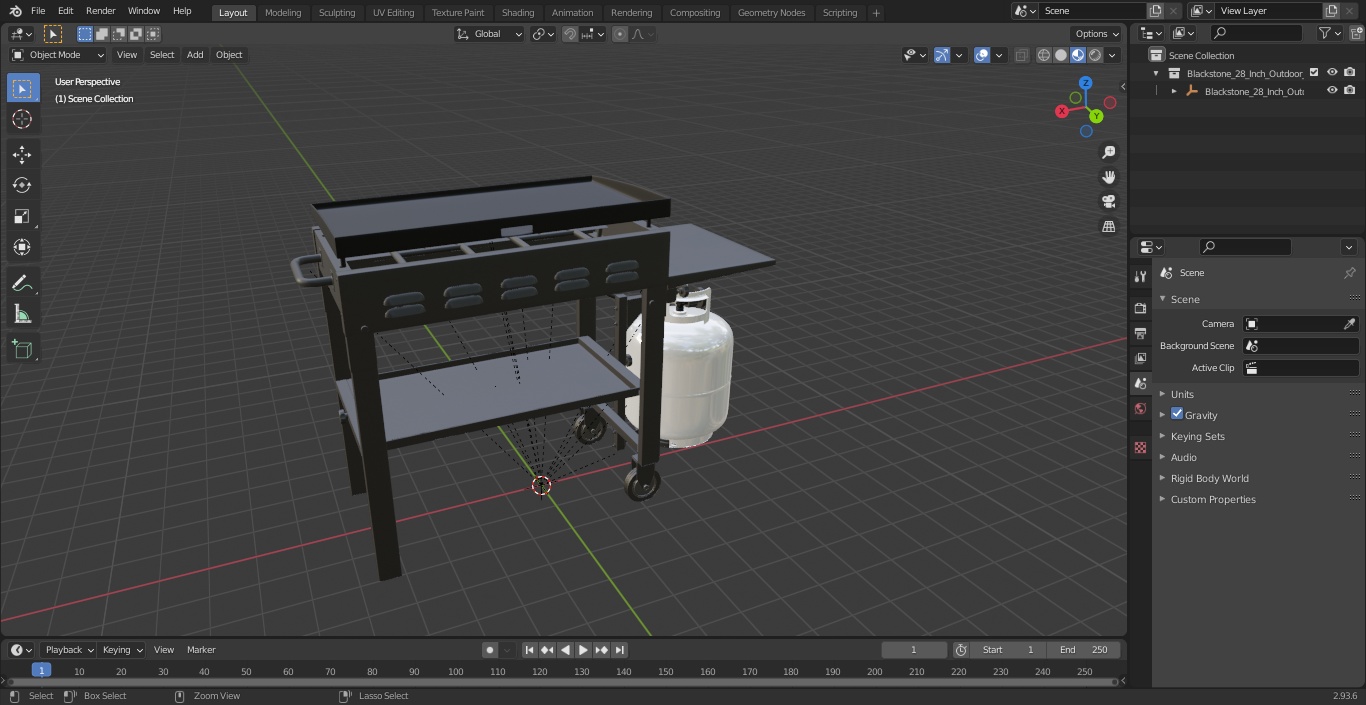The height and width of the screenshot is (705, 1366).
Task: Activate the Rotate tool
Action: pos(22,185)
